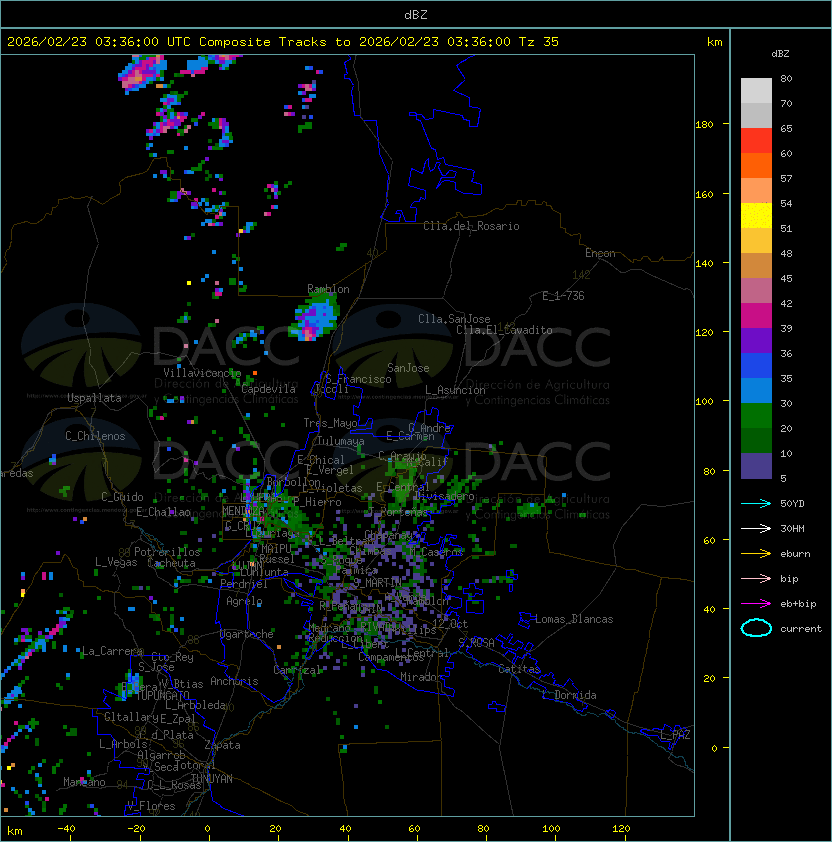Click the 'Potrerillos' map label

tap(167, 552)
